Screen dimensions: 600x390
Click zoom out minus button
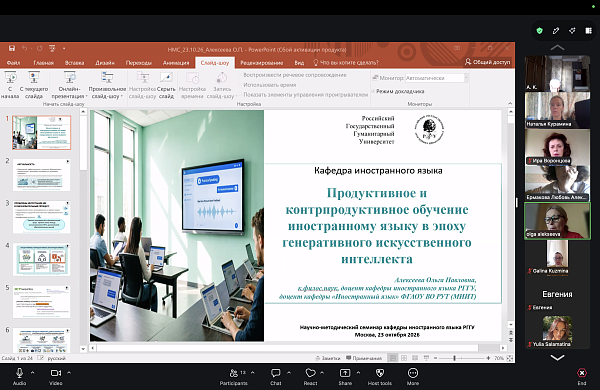click(x=435, y=358)
